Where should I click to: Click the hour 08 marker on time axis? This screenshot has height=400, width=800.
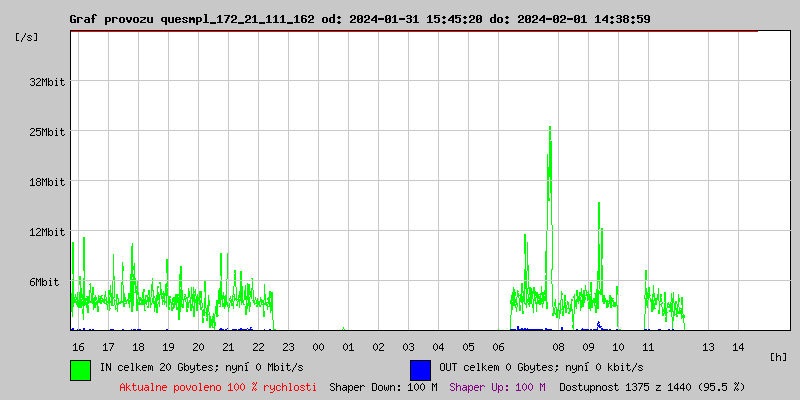pyautogui.click(x=558, y=347)
